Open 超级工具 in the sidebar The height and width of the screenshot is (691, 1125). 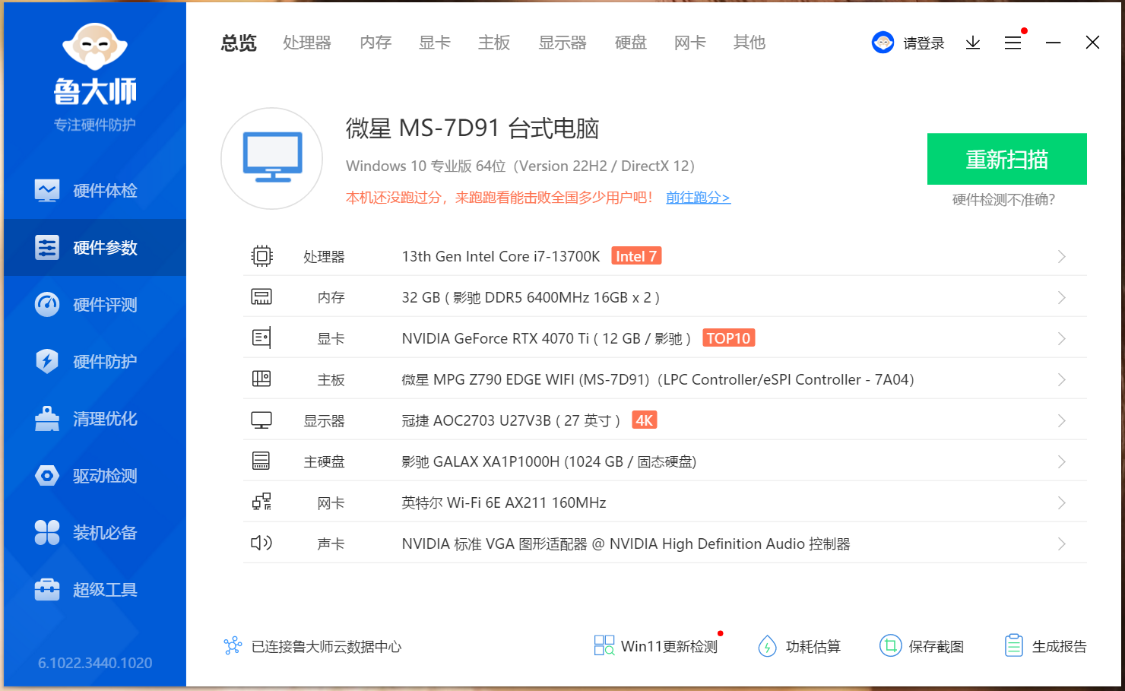point(95,589)
